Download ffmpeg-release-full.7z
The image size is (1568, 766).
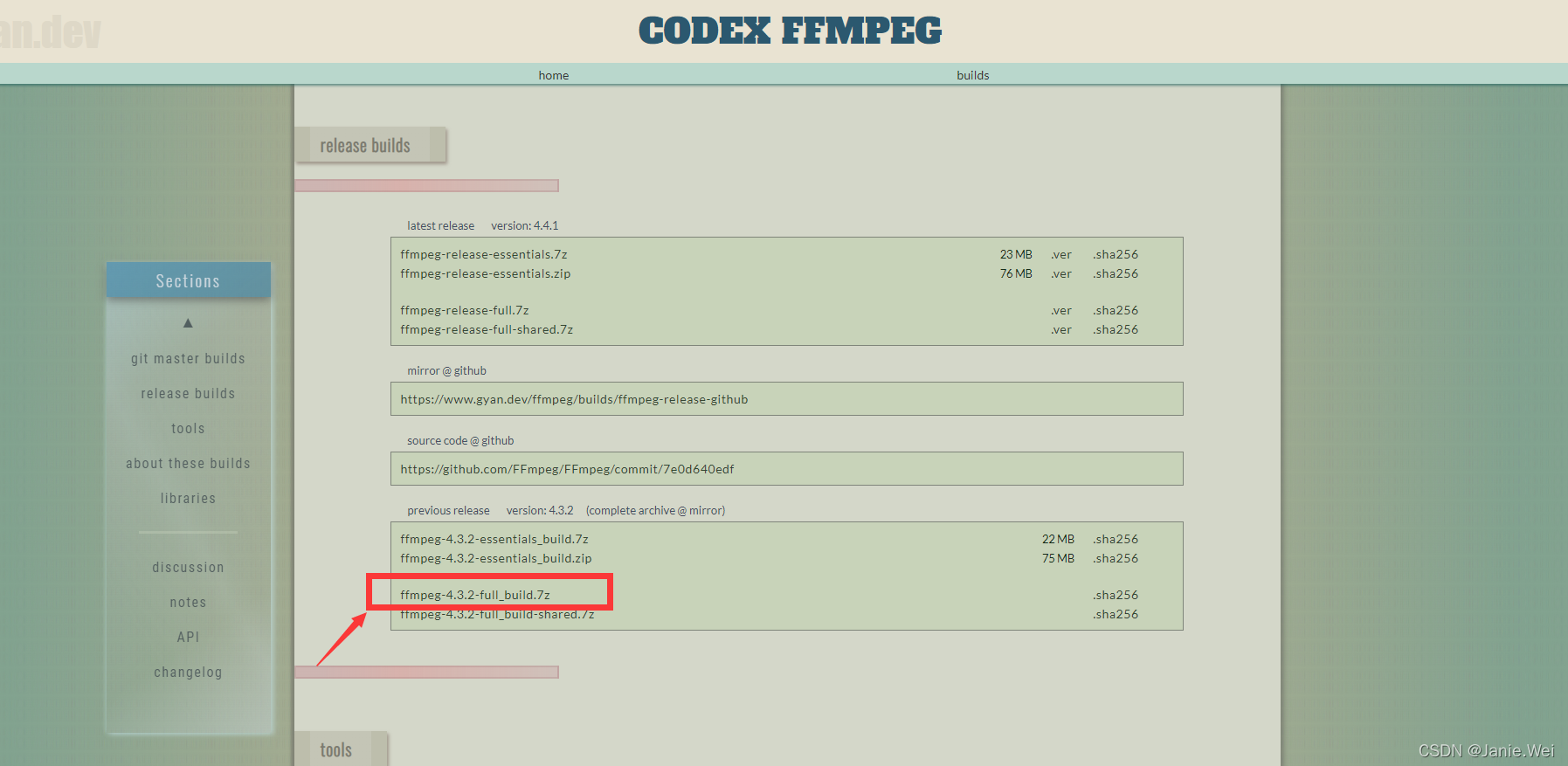tap(465, 311)
